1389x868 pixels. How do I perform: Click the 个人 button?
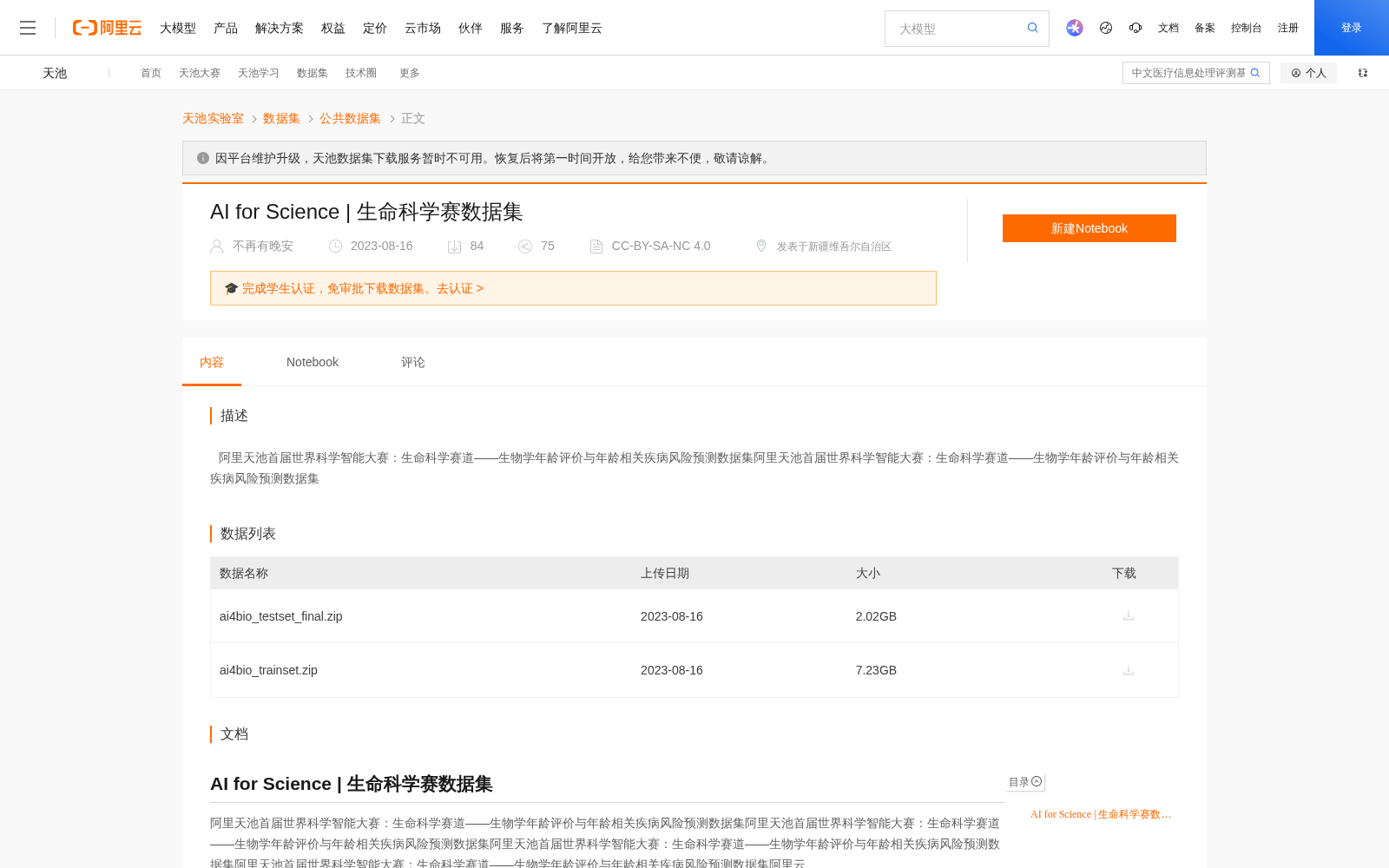click(1309, 73)
